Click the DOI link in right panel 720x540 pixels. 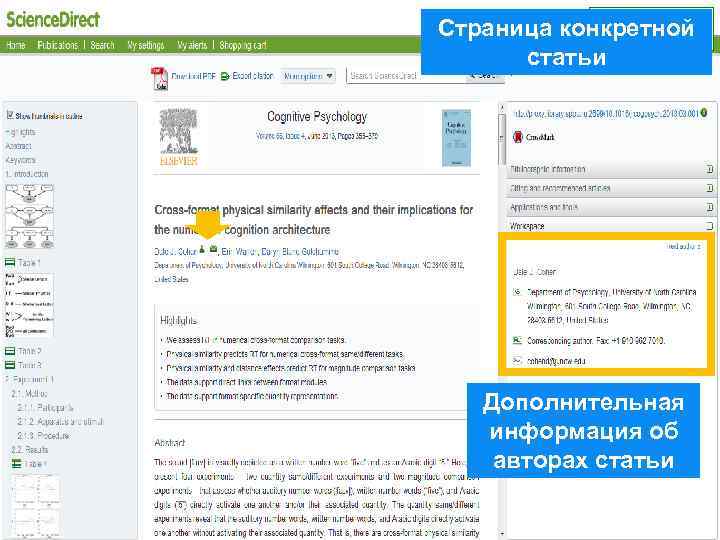tap(606, 113)
